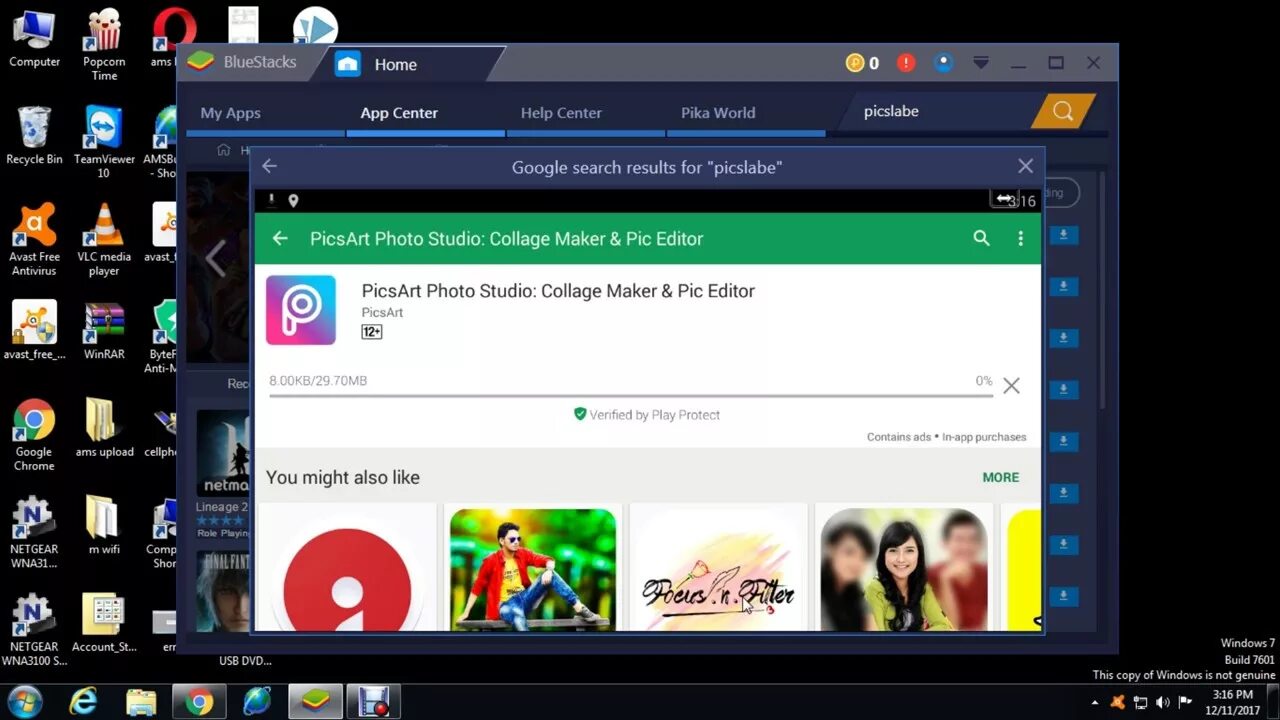Open the Home tab icon
Image resolution: width=1280 pixels, height=720 pixels.
tap(347, 64)
